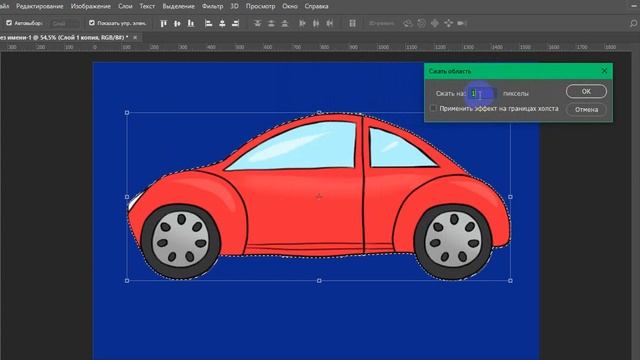Open the Редактирование menu
The height and width of the screenshot is (360, 640).
tap(40, 6)
